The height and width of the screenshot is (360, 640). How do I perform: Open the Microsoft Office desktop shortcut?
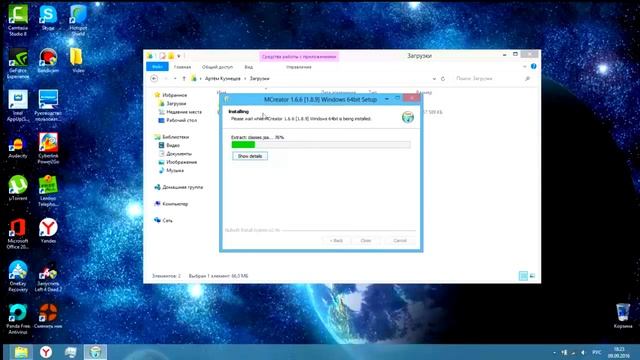pyautogui.click(x=18, y=233)
